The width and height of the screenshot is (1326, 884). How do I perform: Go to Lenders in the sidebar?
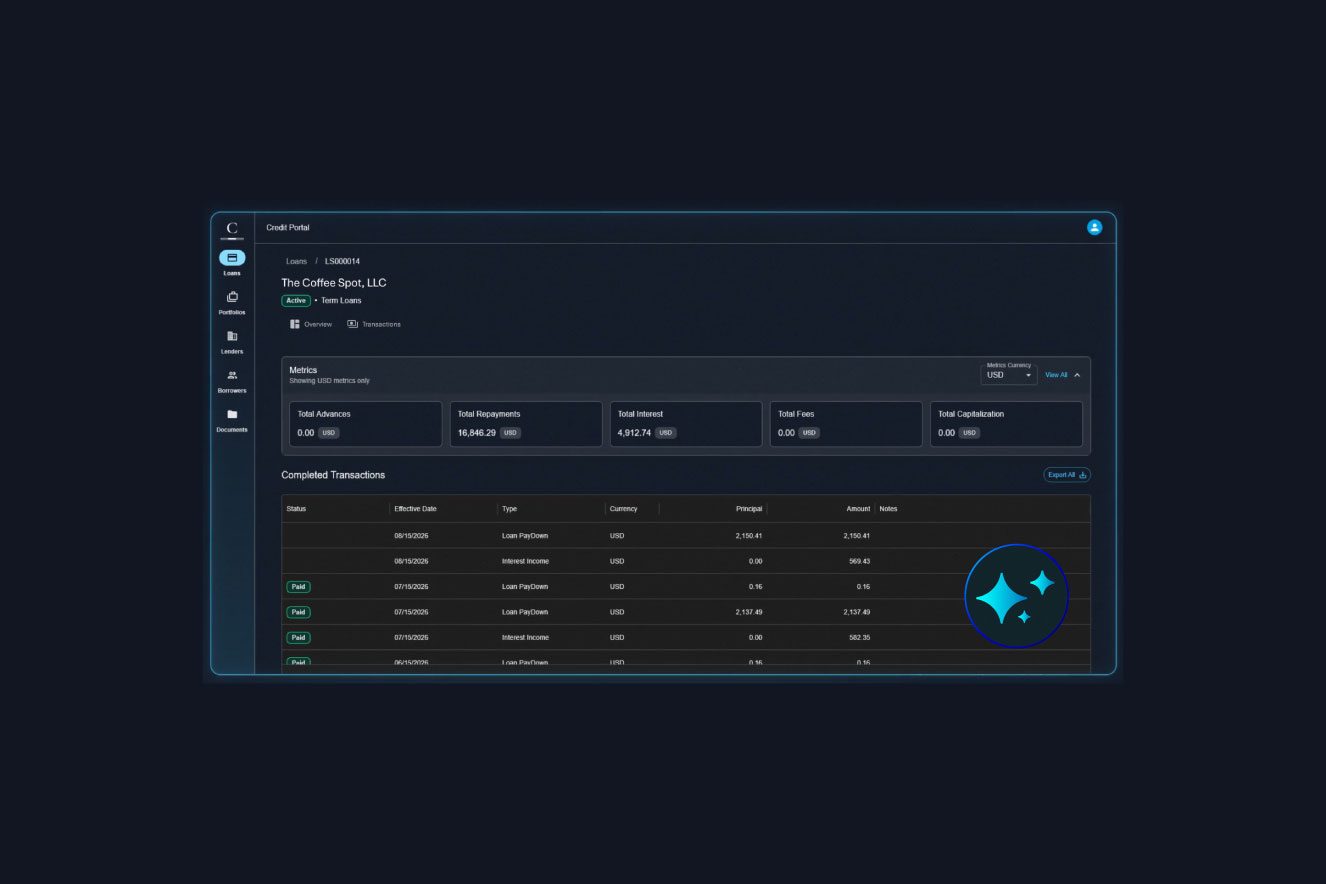(232, 341)
